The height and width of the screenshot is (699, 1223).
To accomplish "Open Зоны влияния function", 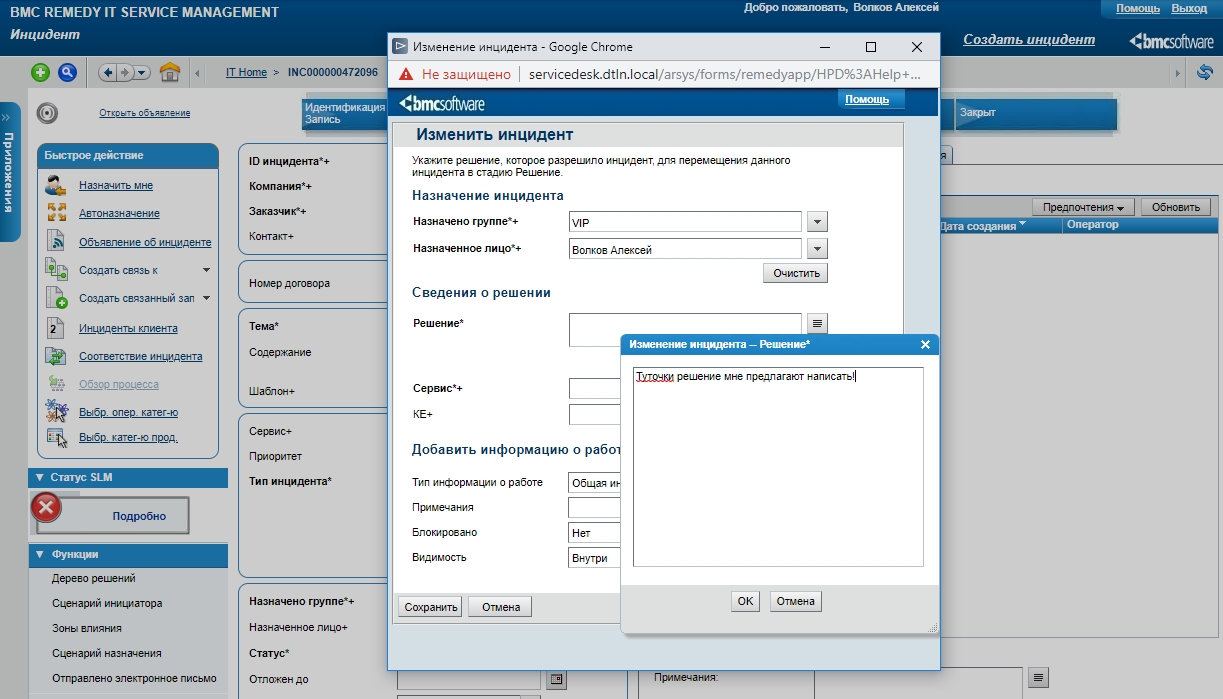I will click(87, 628).
